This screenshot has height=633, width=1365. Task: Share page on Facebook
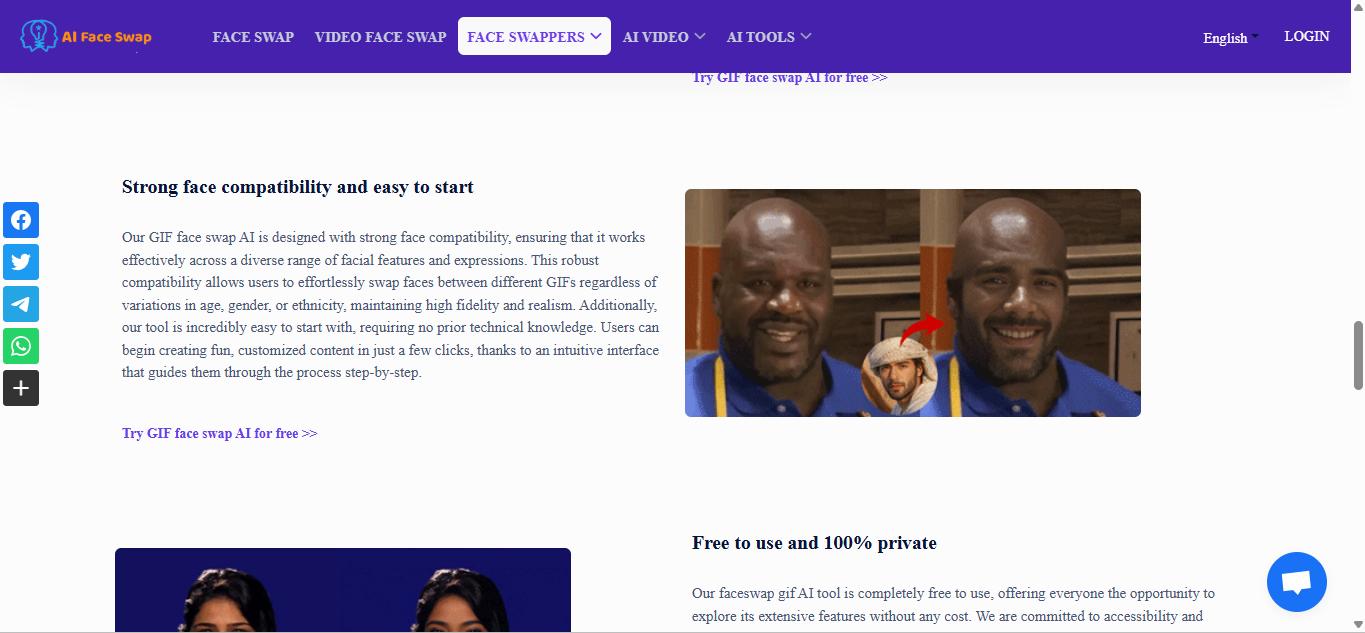[21, 220]
